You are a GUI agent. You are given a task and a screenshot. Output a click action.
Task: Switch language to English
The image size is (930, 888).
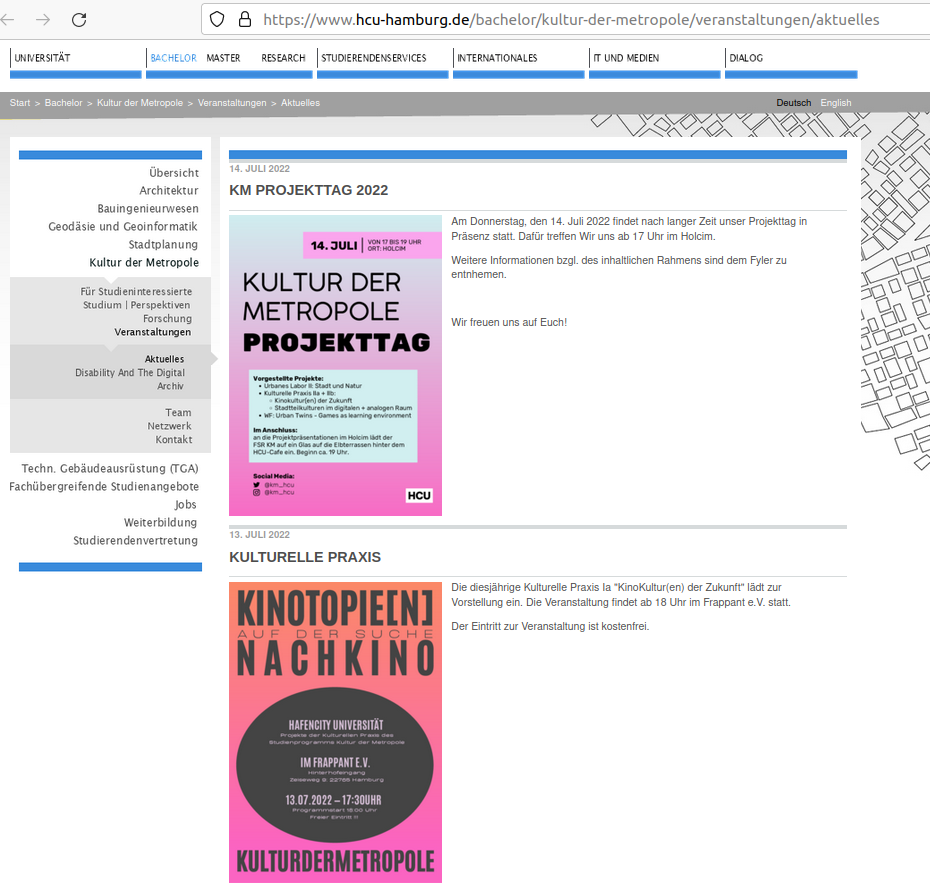click(835, 103)
